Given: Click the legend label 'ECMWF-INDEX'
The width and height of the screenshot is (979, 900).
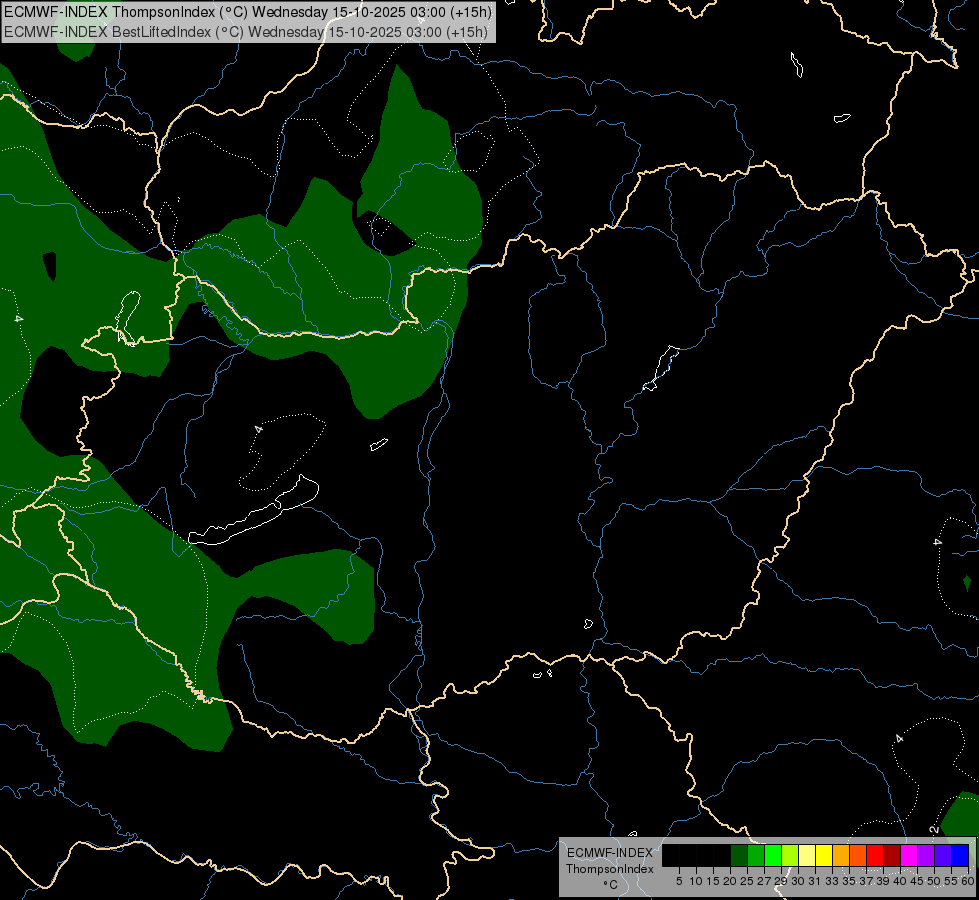Looking at the screenshot, I should pos(610,853).
